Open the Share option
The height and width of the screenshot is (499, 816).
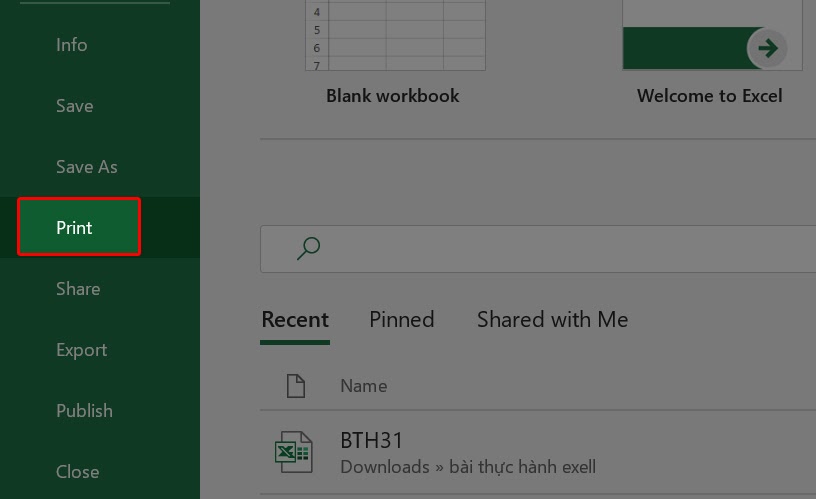click(77, 289)
